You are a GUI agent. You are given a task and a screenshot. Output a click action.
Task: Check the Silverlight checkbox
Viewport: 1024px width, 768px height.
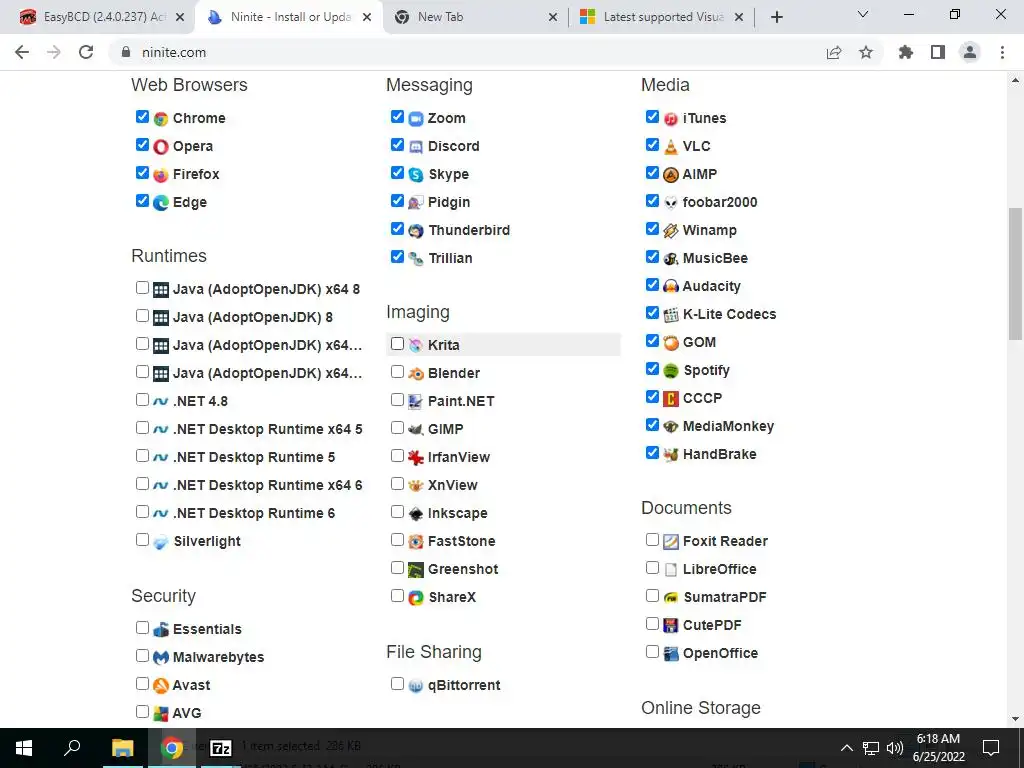tap(142, 539)
